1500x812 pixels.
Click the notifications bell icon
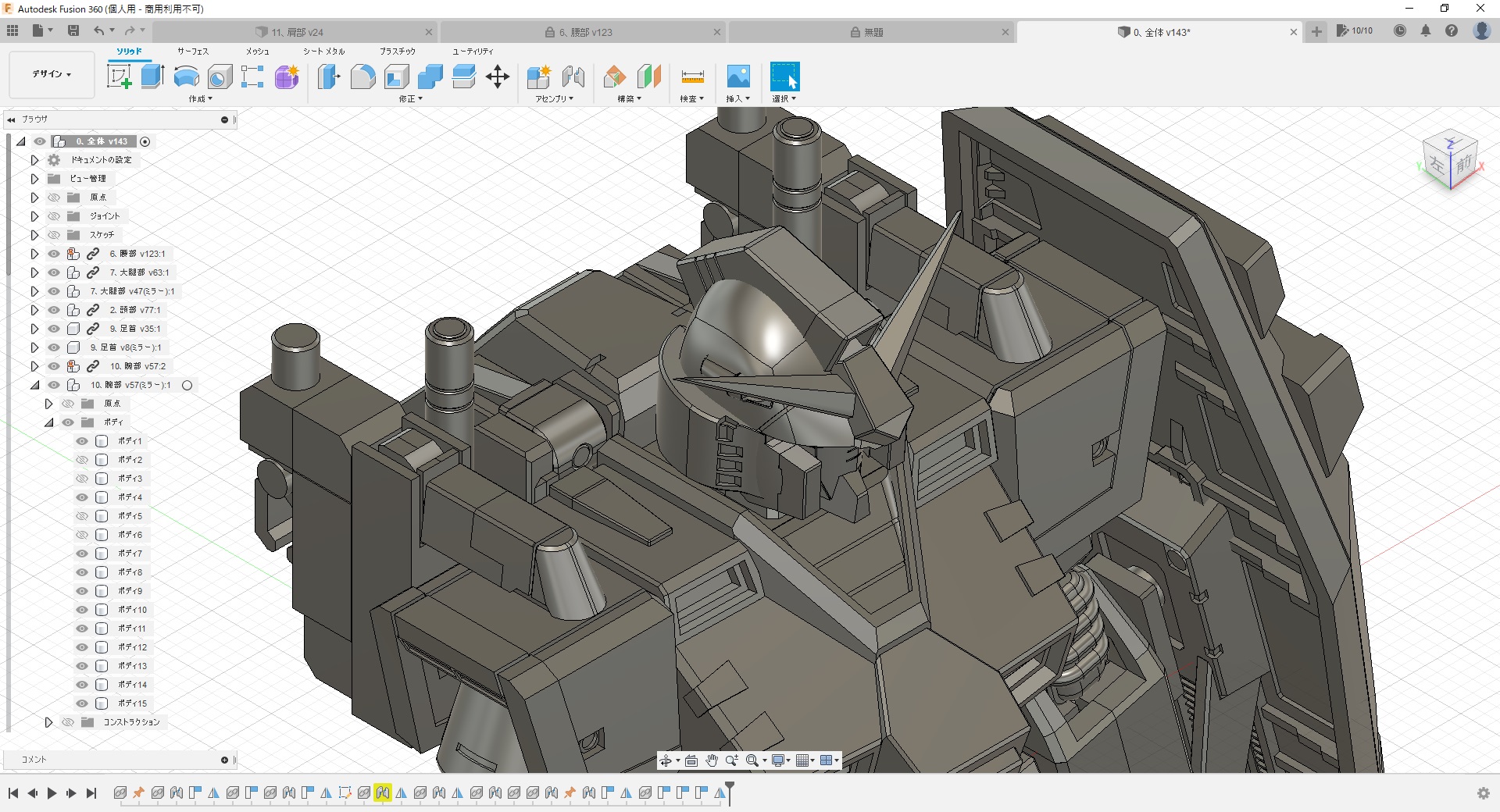1426,31
